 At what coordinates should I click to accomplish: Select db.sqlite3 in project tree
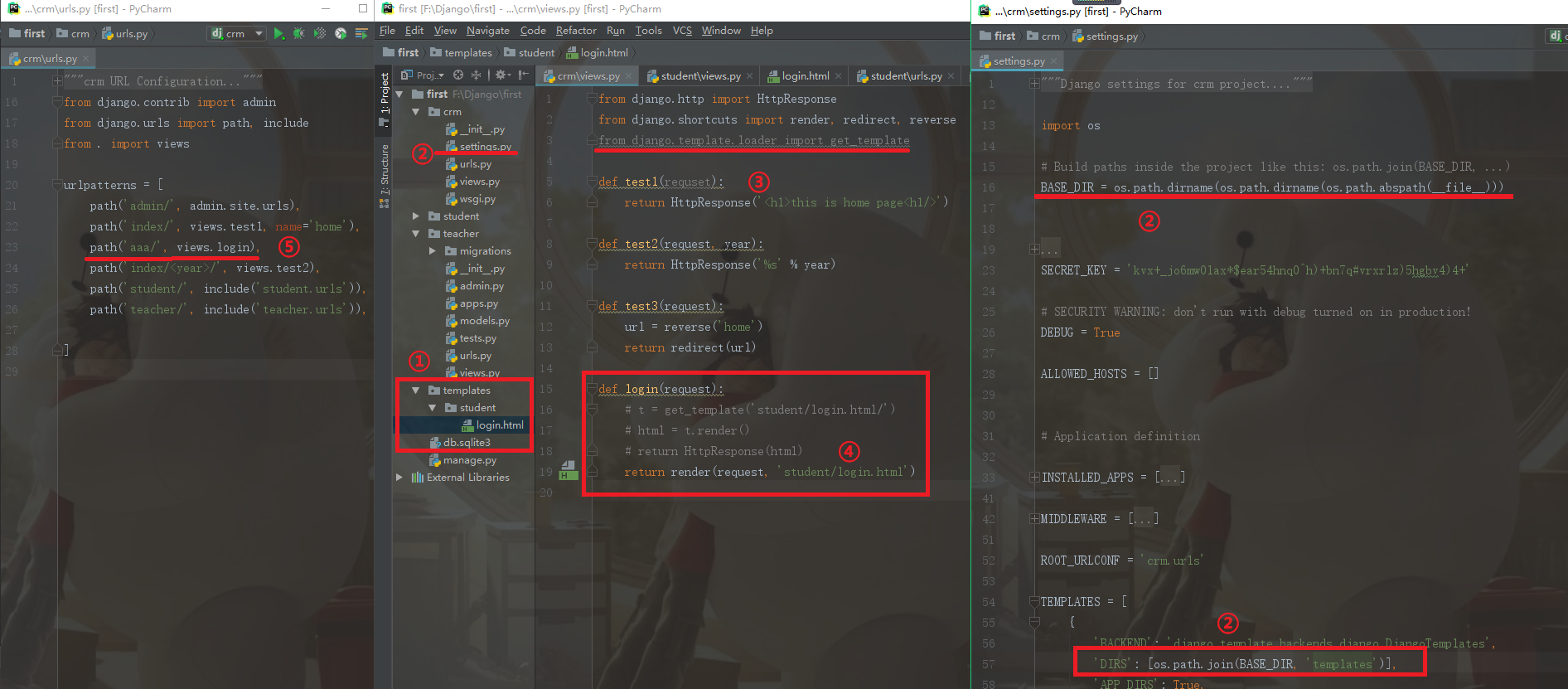pyautogui.click(x=460, y=443)
